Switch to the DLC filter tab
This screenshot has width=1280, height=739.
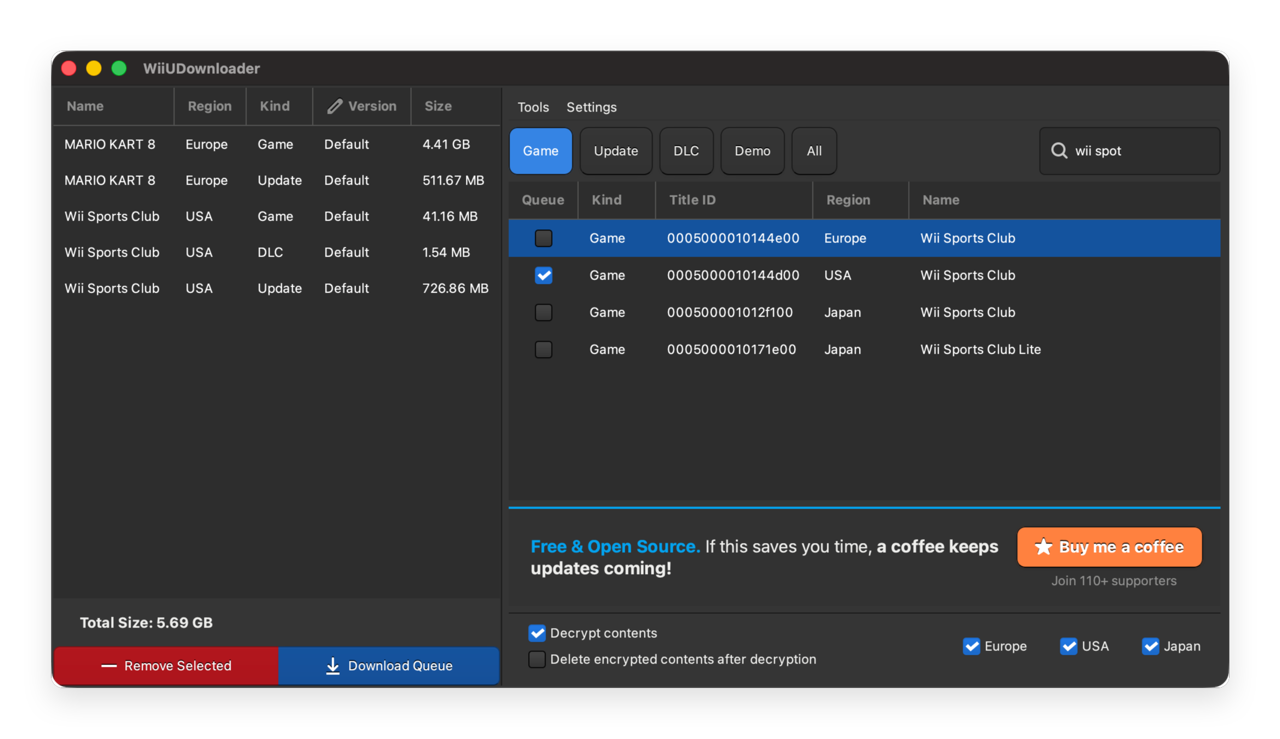point(686,151)
